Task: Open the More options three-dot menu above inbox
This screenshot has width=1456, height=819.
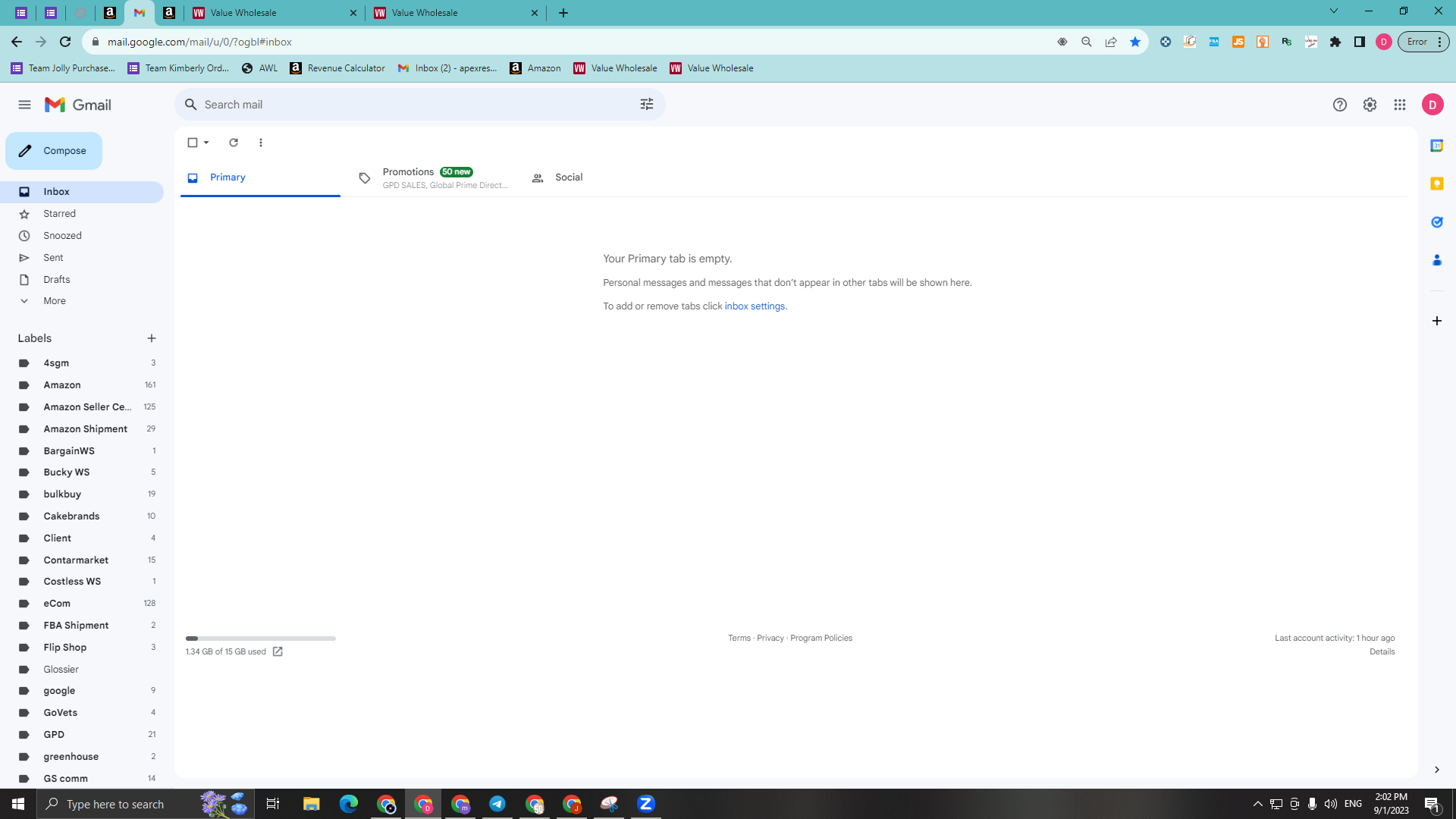Action: tap(261, 143)
